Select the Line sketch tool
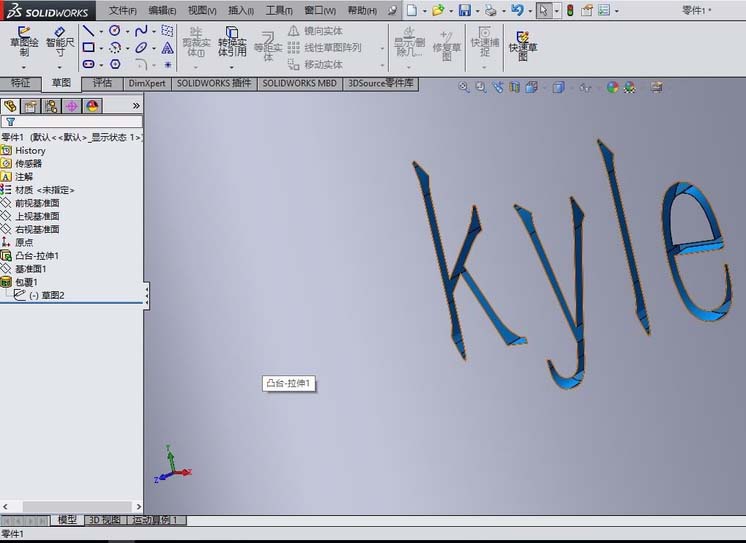 click(x=88, y=31)
